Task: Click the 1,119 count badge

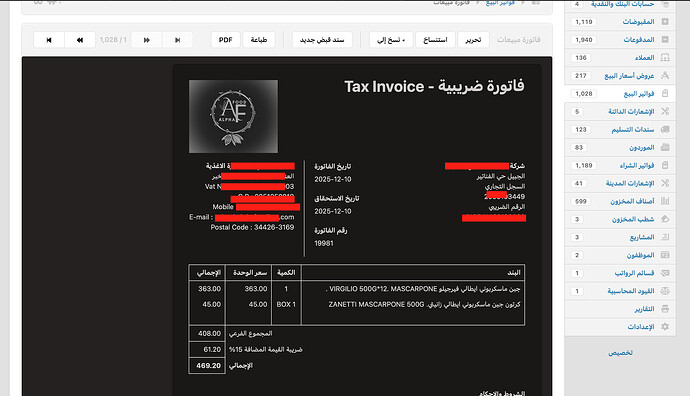Action: [x=584, y=22]
